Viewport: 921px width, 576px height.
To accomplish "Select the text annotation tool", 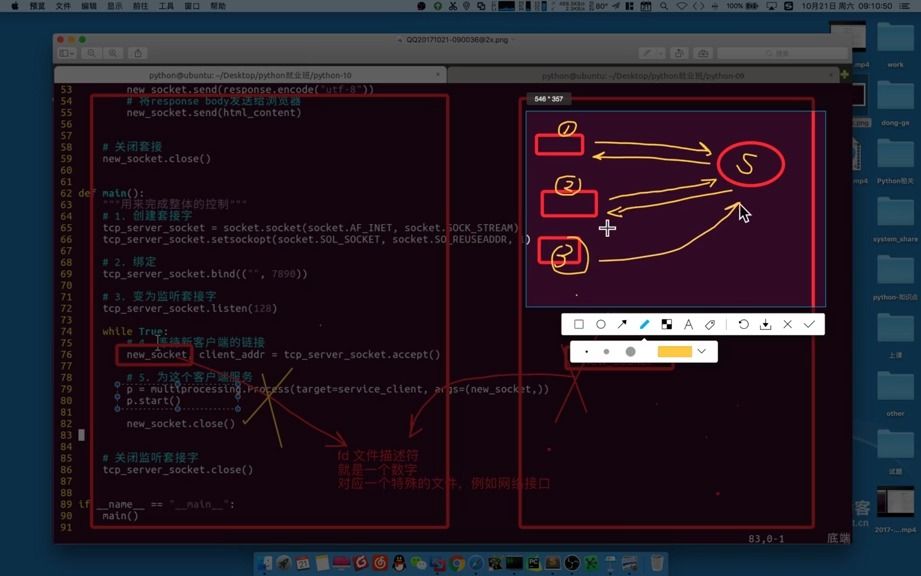I will click(688, 324).
